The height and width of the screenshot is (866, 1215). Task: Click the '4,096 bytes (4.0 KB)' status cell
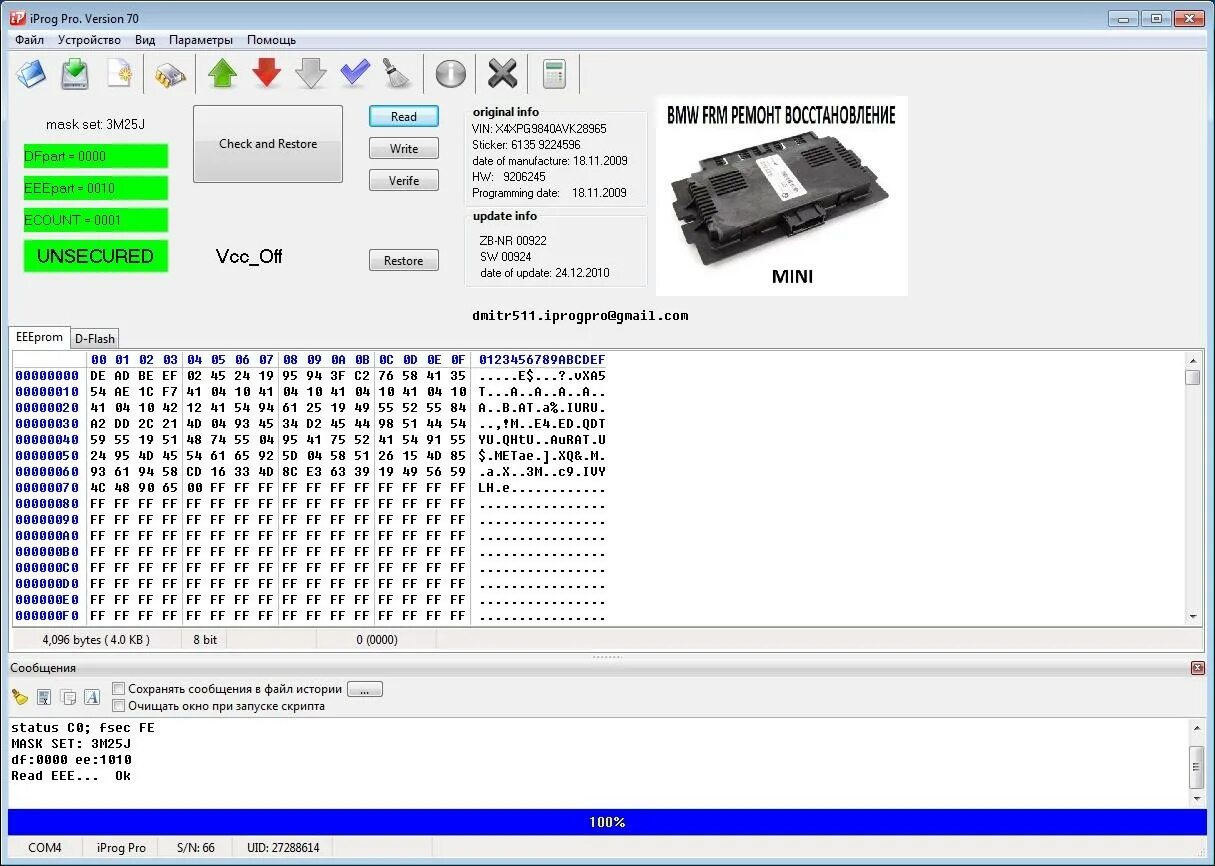[96, 640]
